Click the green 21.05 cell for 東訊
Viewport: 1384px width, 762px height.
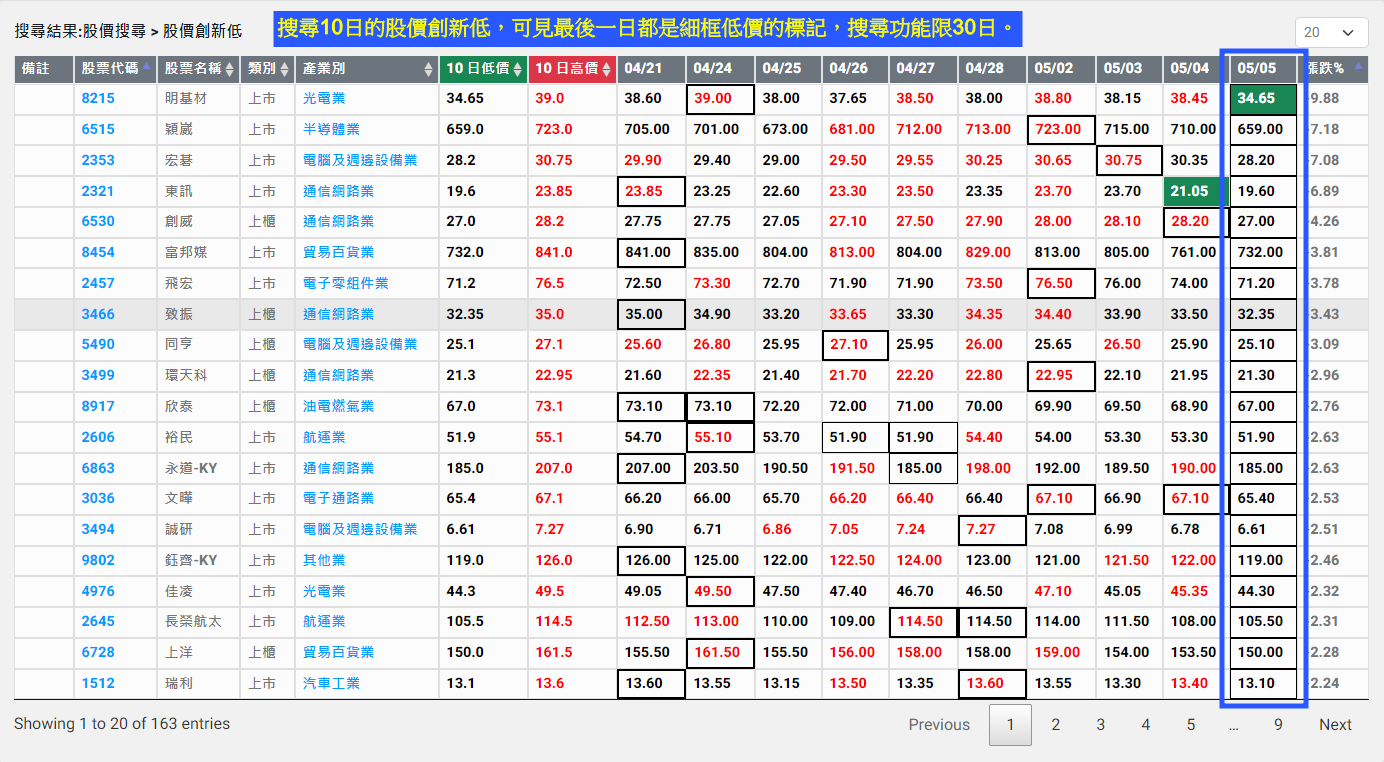(x=1194, y=191)
